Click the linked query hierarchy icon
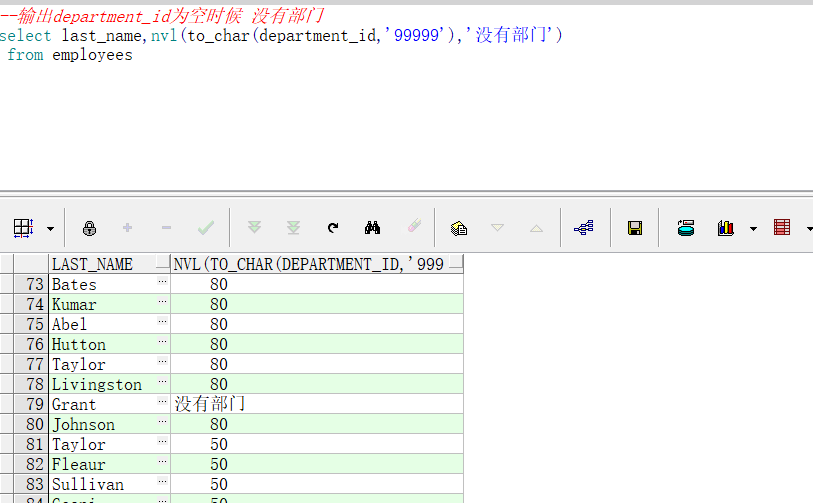 (584, 228)
